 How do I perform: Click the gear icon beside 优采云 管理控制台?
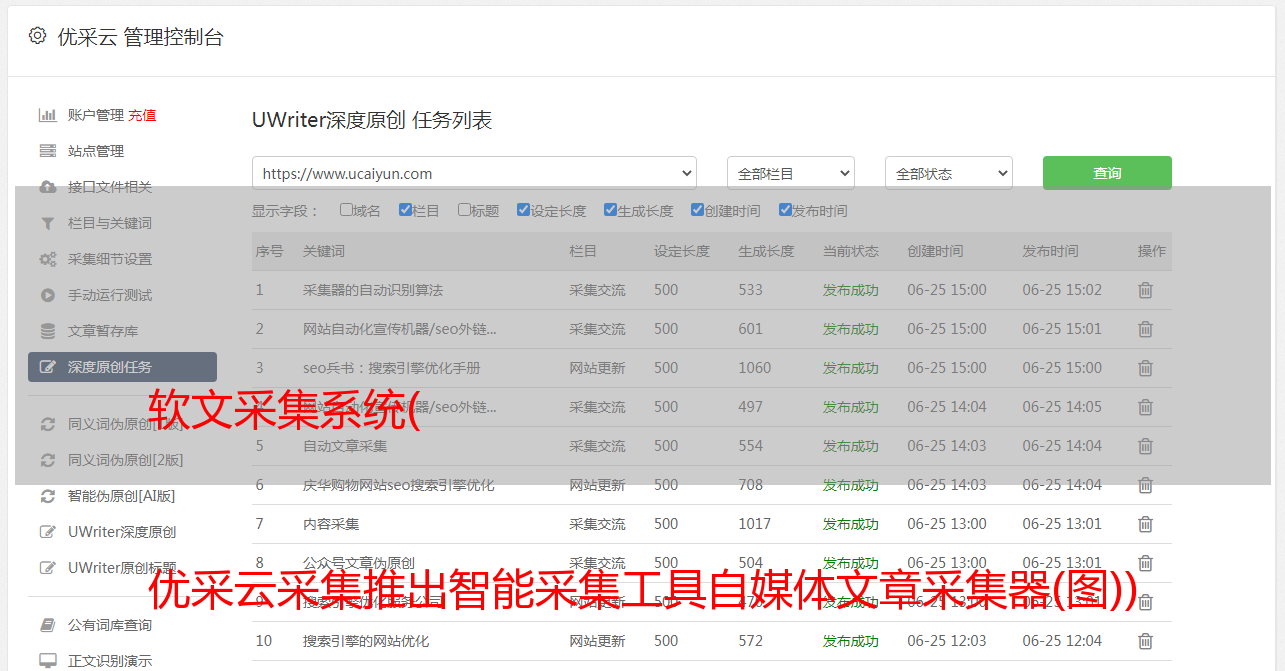click(x=38, y=36)
